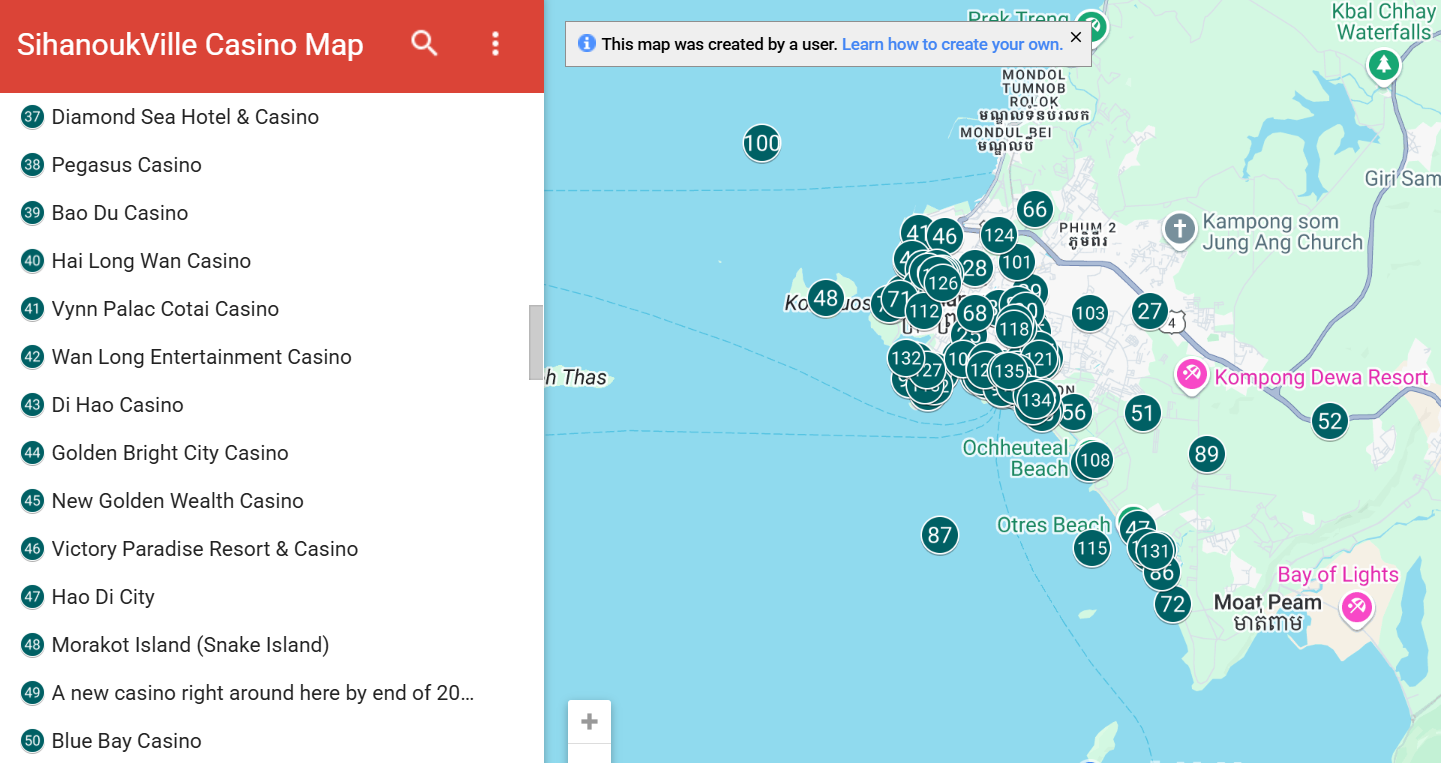Click map marker 56

(x=1074, y=411)
